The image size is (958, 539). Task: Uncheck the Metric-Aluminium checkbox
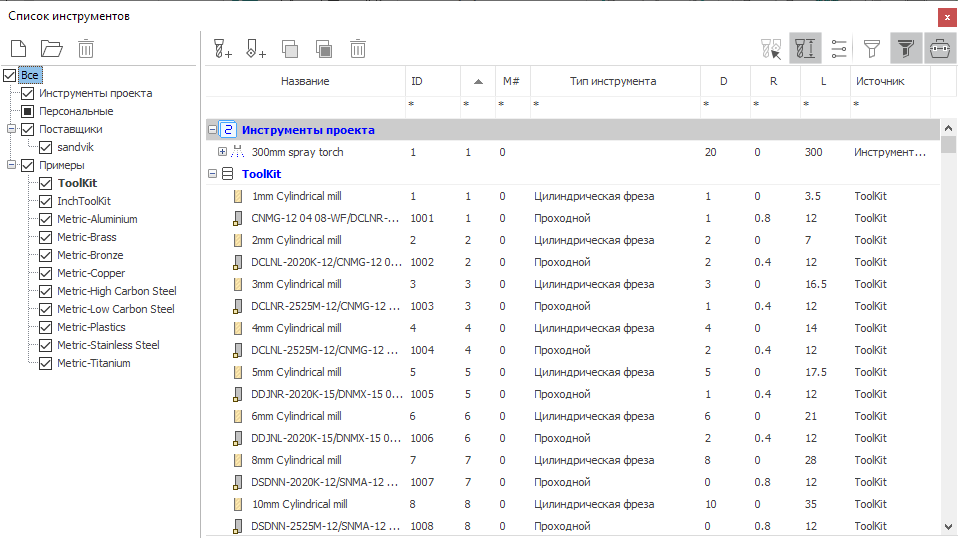(46, 219)
